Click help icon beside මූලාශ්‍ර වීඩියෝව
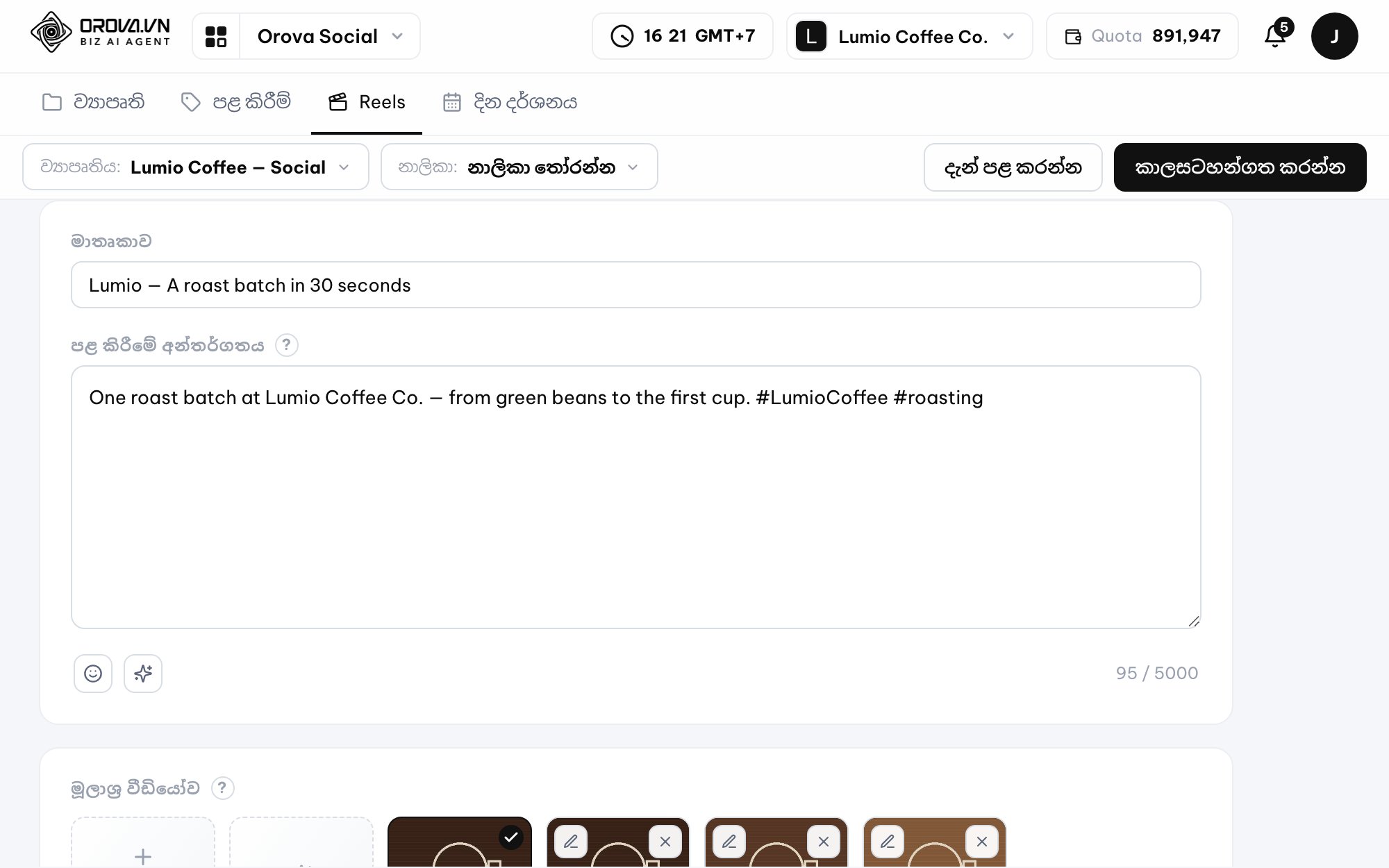 tap(223, 788)
